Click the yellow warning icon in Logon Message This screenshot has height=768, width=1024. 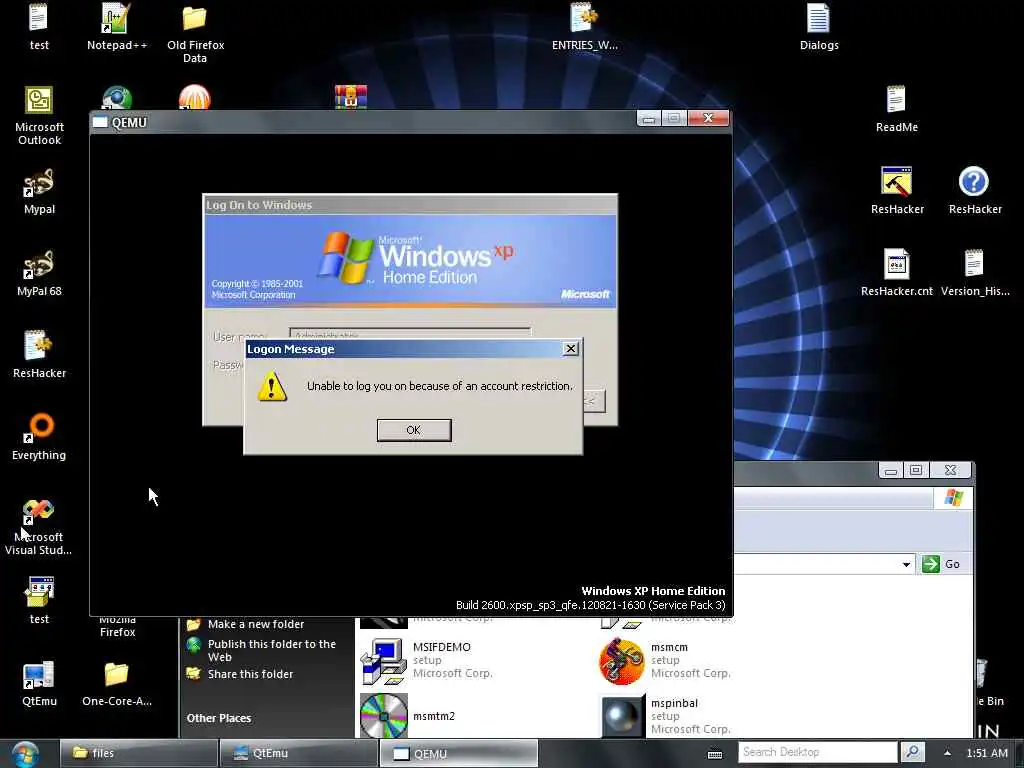(x=272, y=386)
